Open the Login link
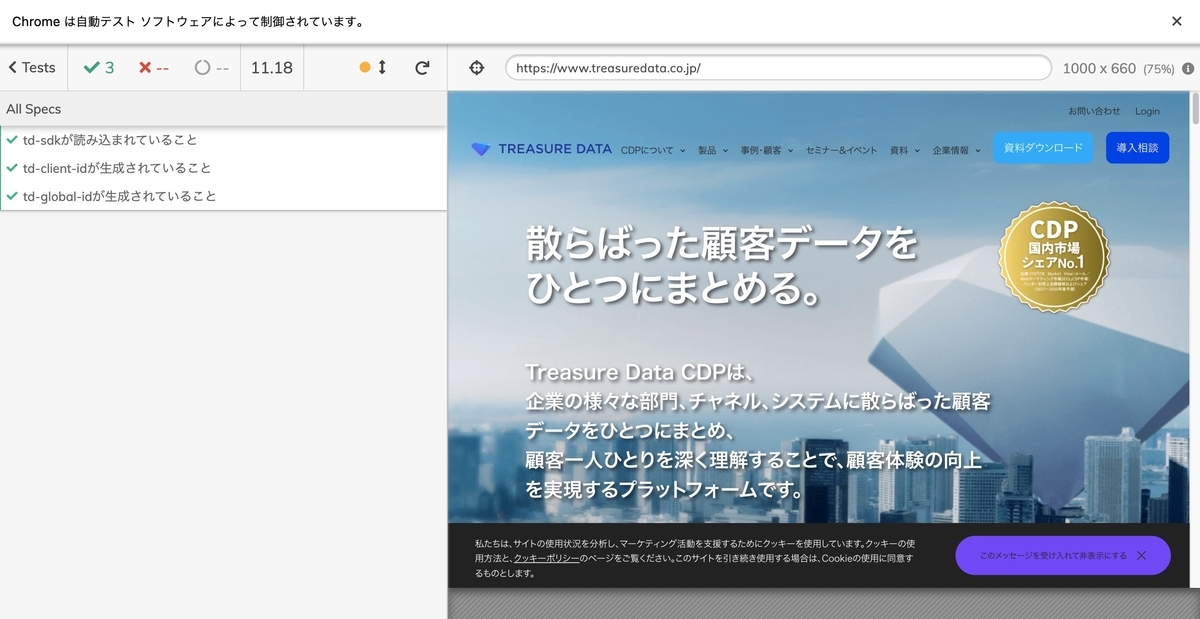Screen dimensions: 1200x619 (1147, 111)
